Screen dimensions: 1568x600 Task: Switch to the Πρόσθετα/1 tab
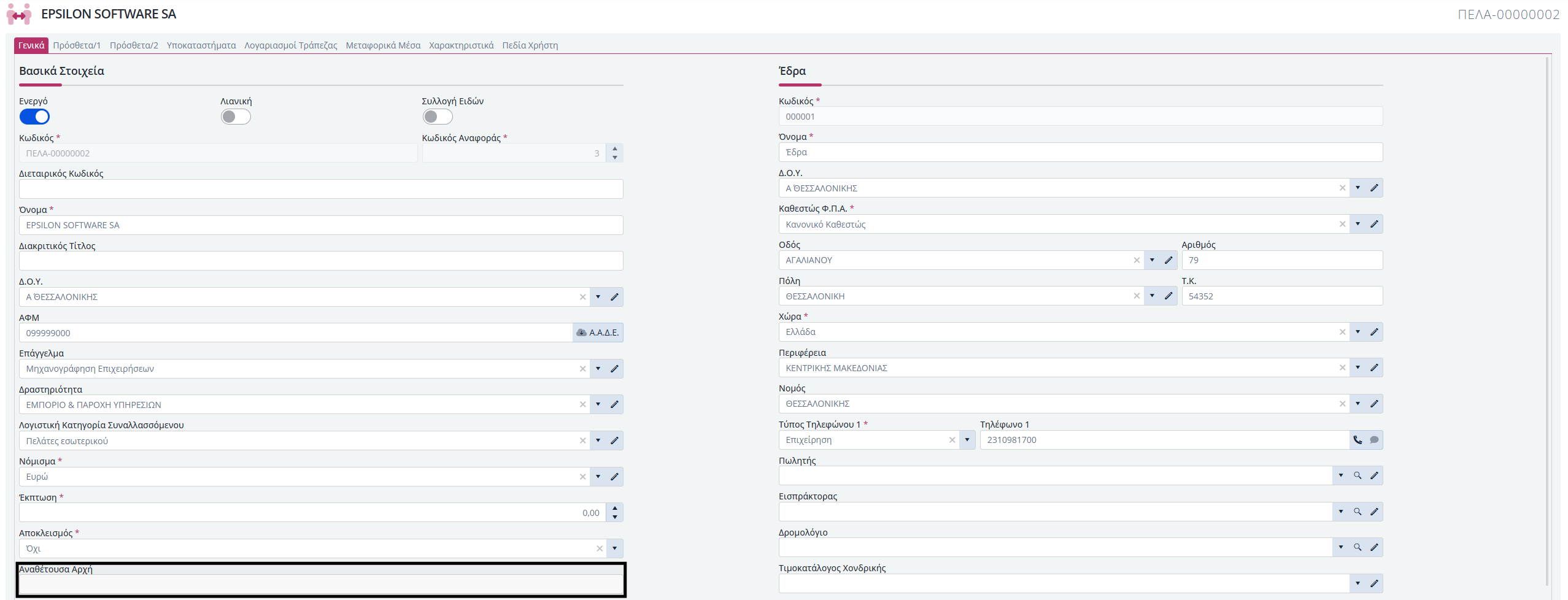(x=77, y=45)
